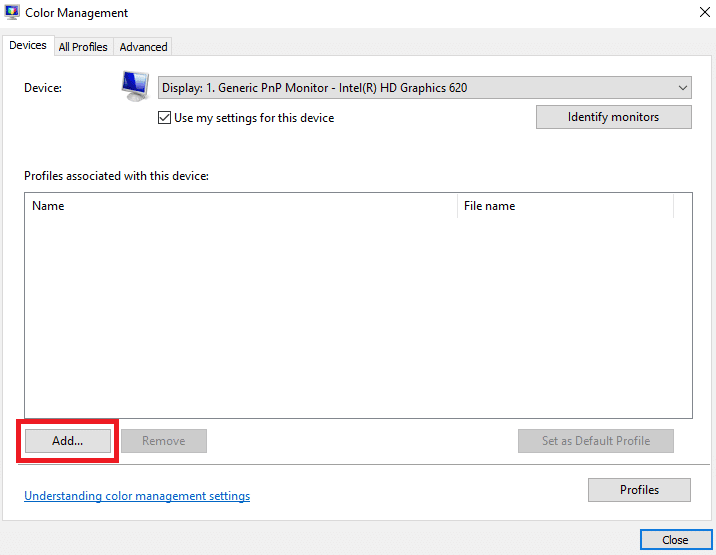Click the Color Management title bar icon

click(x=12, y=12)
